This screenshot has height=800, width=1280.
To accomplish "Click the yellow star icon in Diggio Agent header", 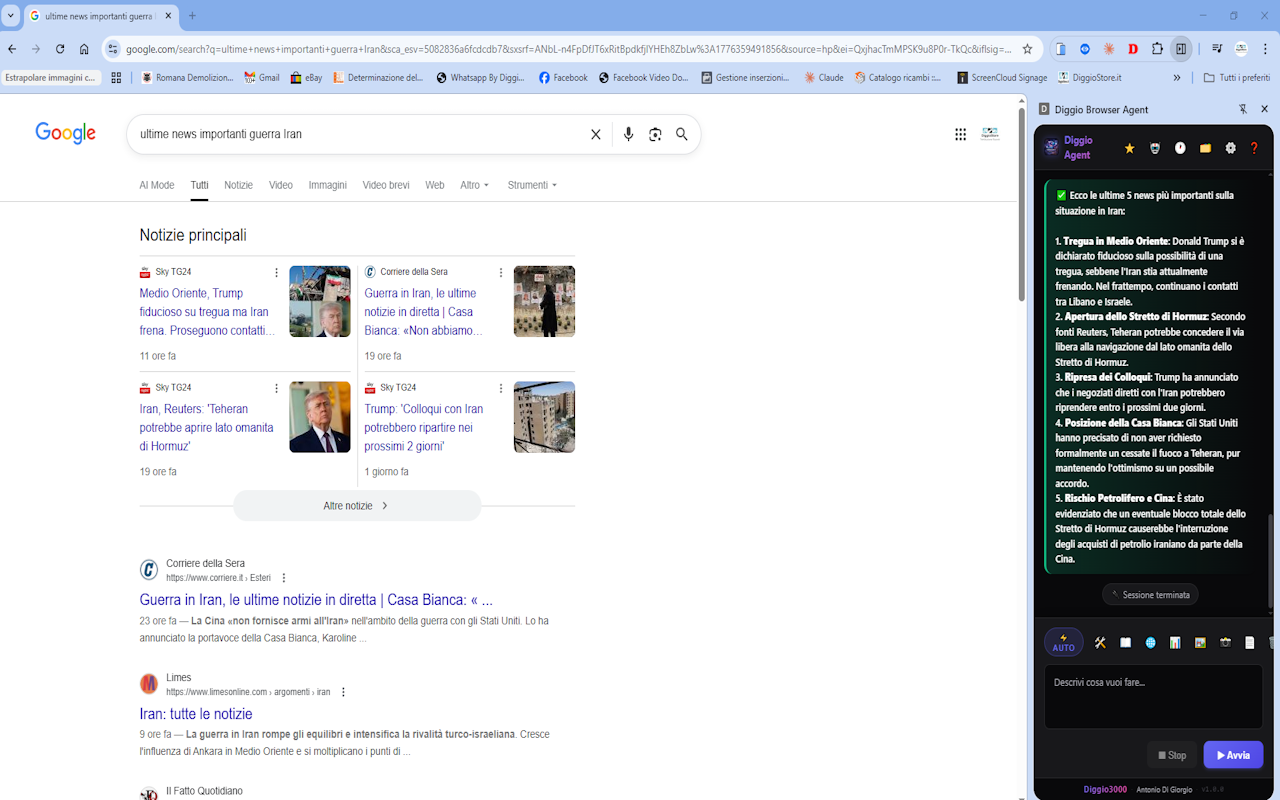I will pyautogui.click(x=1130, y=148).
